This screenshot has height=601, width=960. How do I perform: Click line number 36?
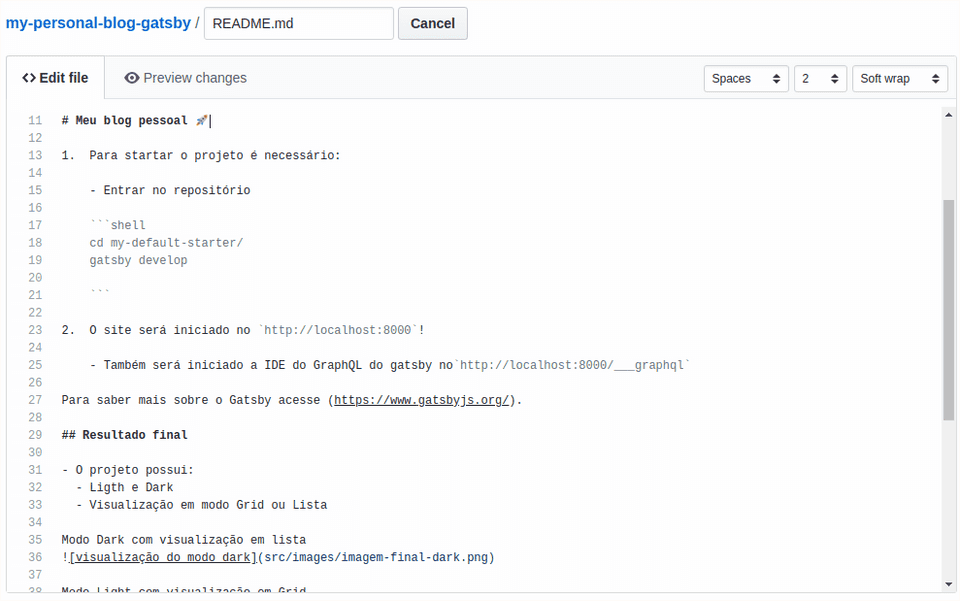[35, 556]
